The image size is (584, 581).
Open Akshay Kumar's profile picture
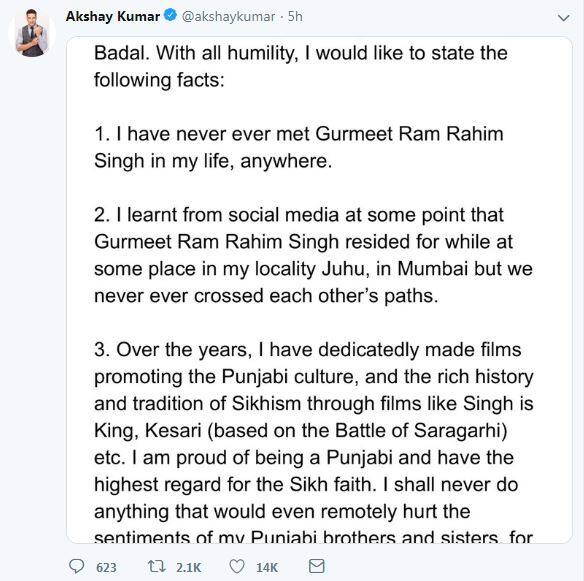[x=32, y=33]
